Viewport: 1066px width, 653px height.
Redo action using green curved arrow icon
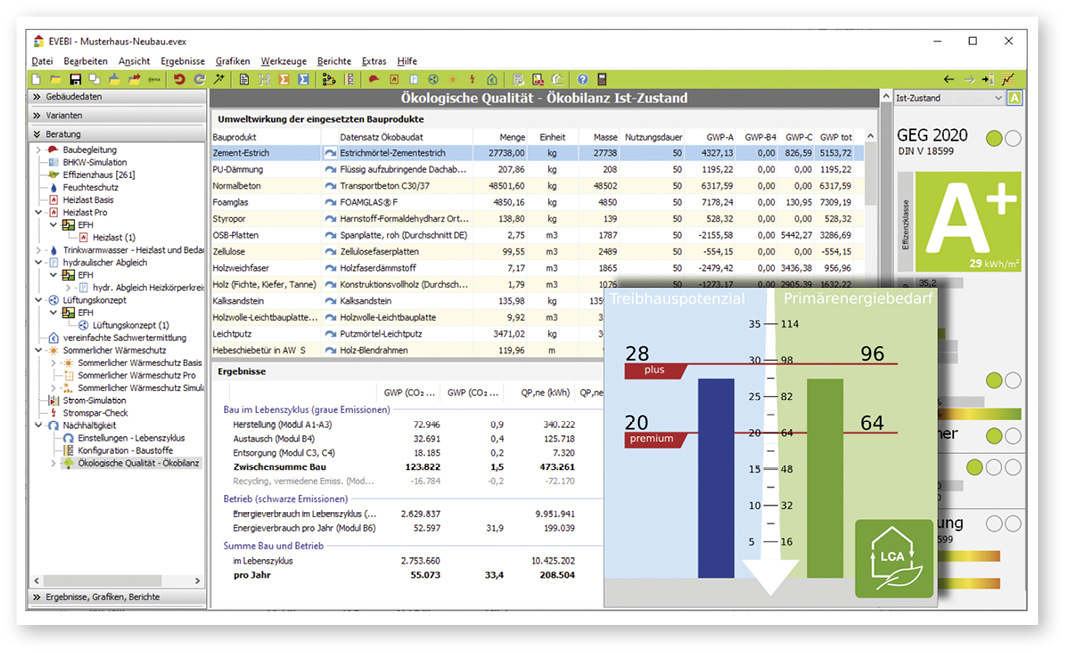point(198,79)
